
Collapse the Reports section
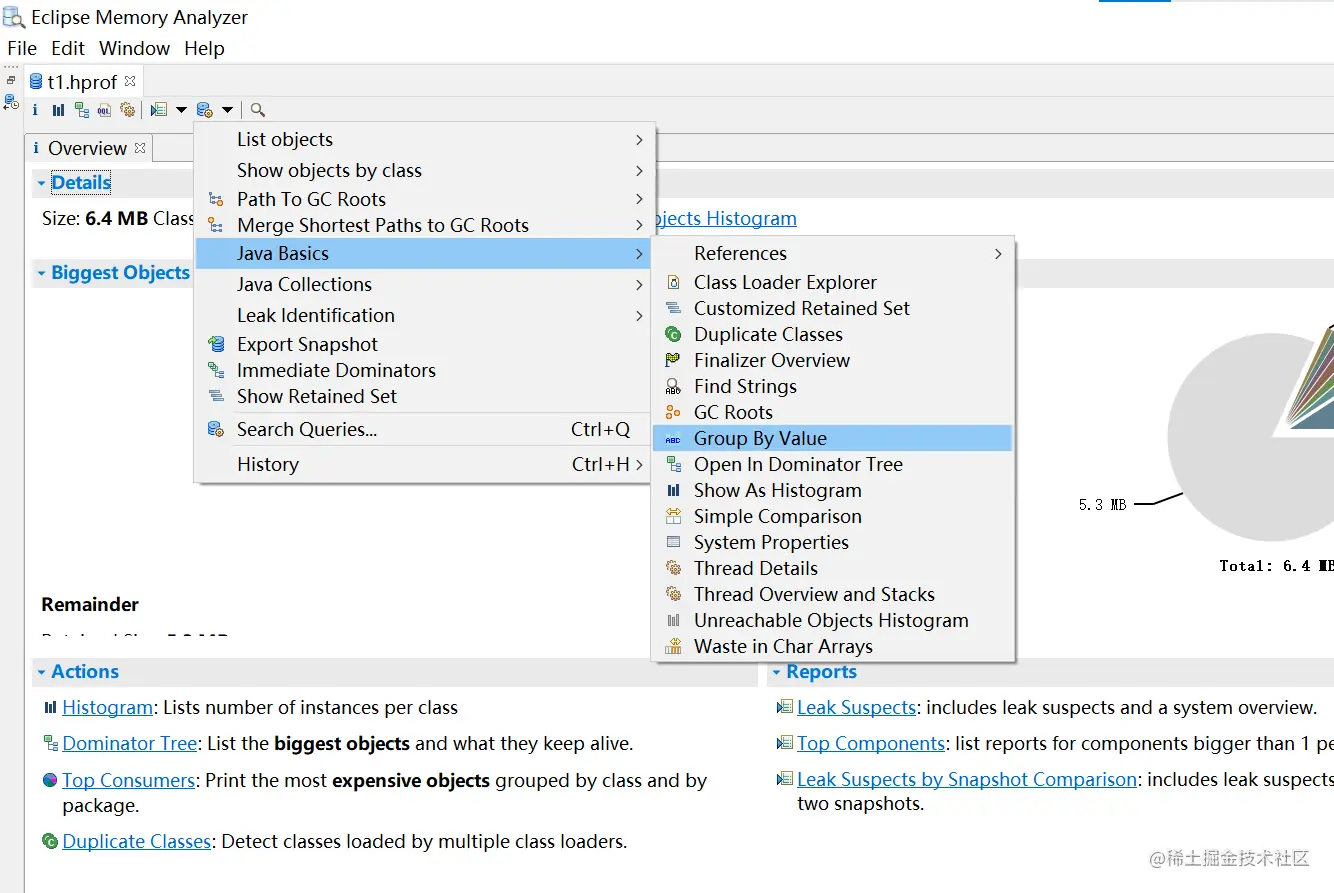[777, 672]
